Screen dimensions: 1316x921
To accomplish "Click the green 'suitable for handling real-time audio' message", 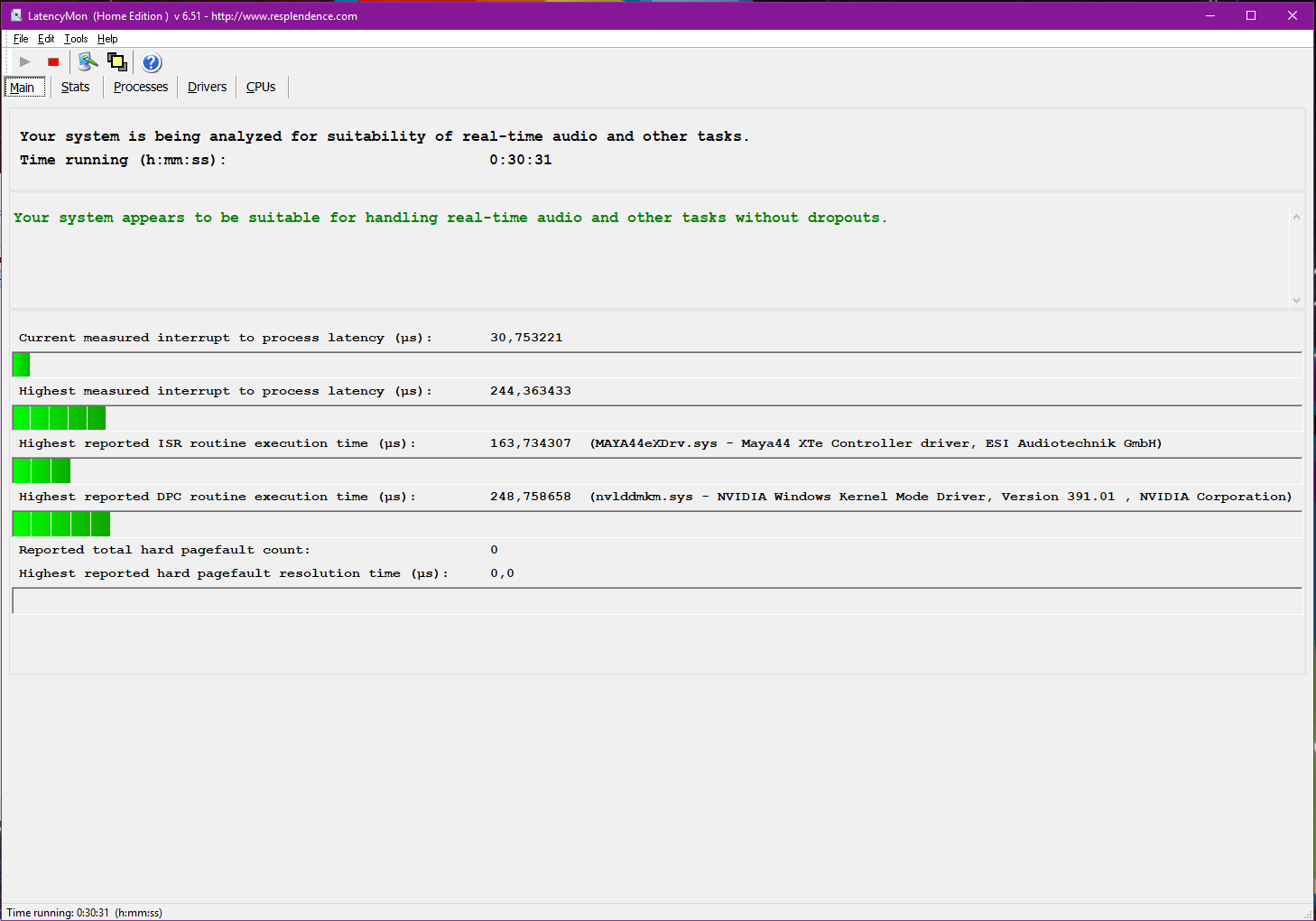I will click(x=450, y=218).
